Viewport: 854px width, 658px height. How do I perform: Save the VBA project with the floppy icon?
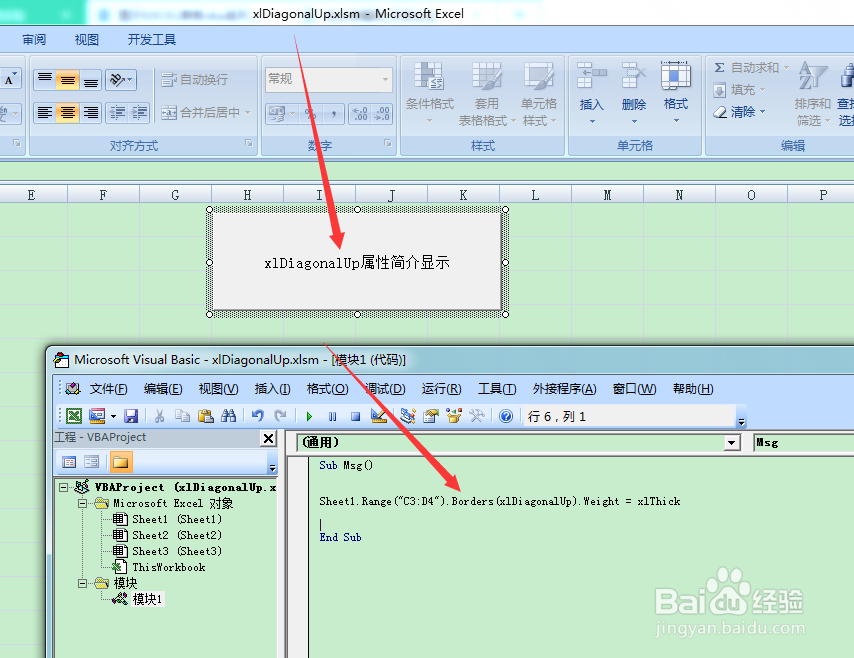pos(131,416)
